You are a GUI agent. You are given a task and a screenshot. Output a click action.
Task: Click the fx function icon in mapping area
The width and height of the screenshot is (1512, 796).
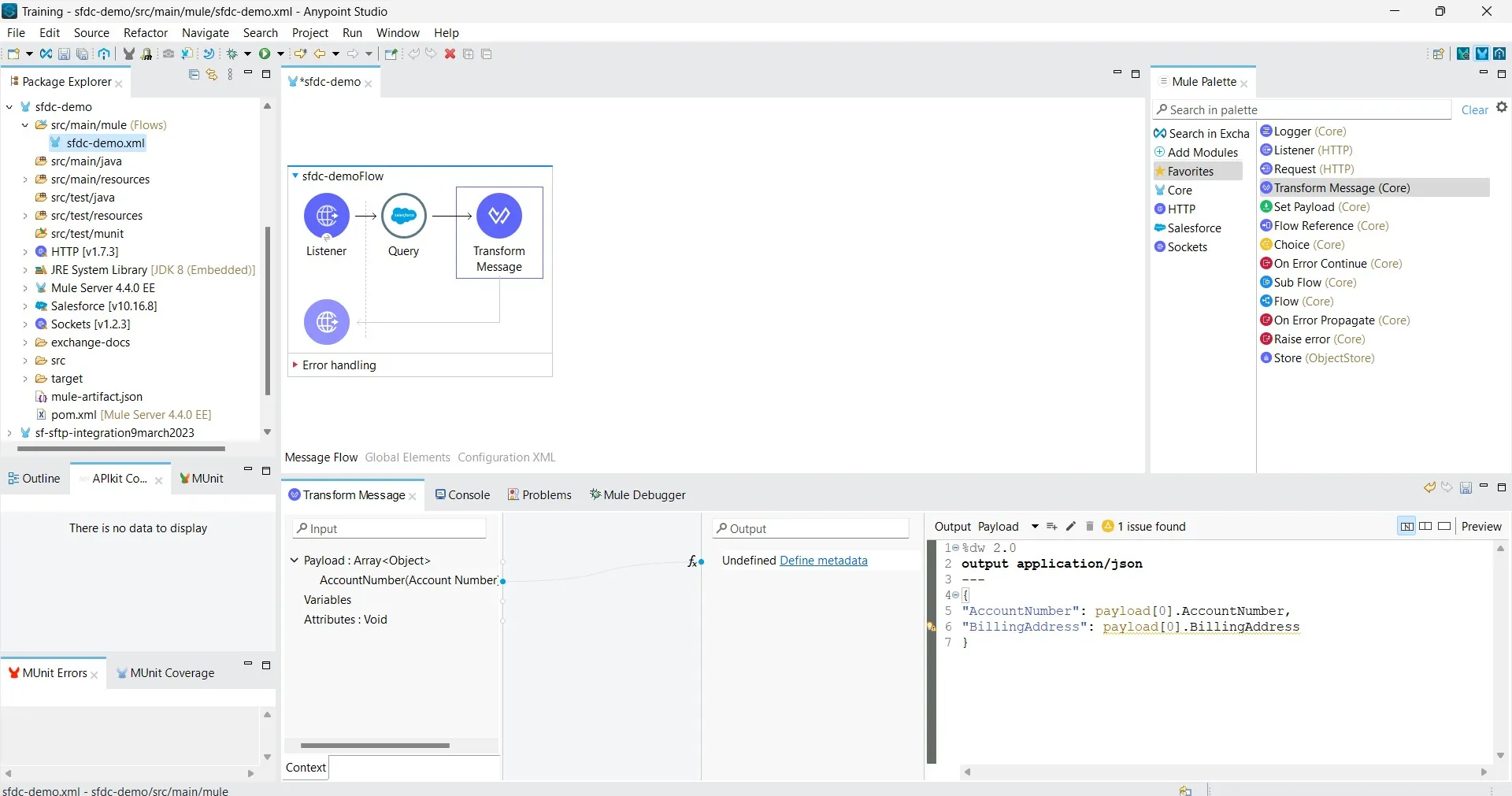coord(693,561)
